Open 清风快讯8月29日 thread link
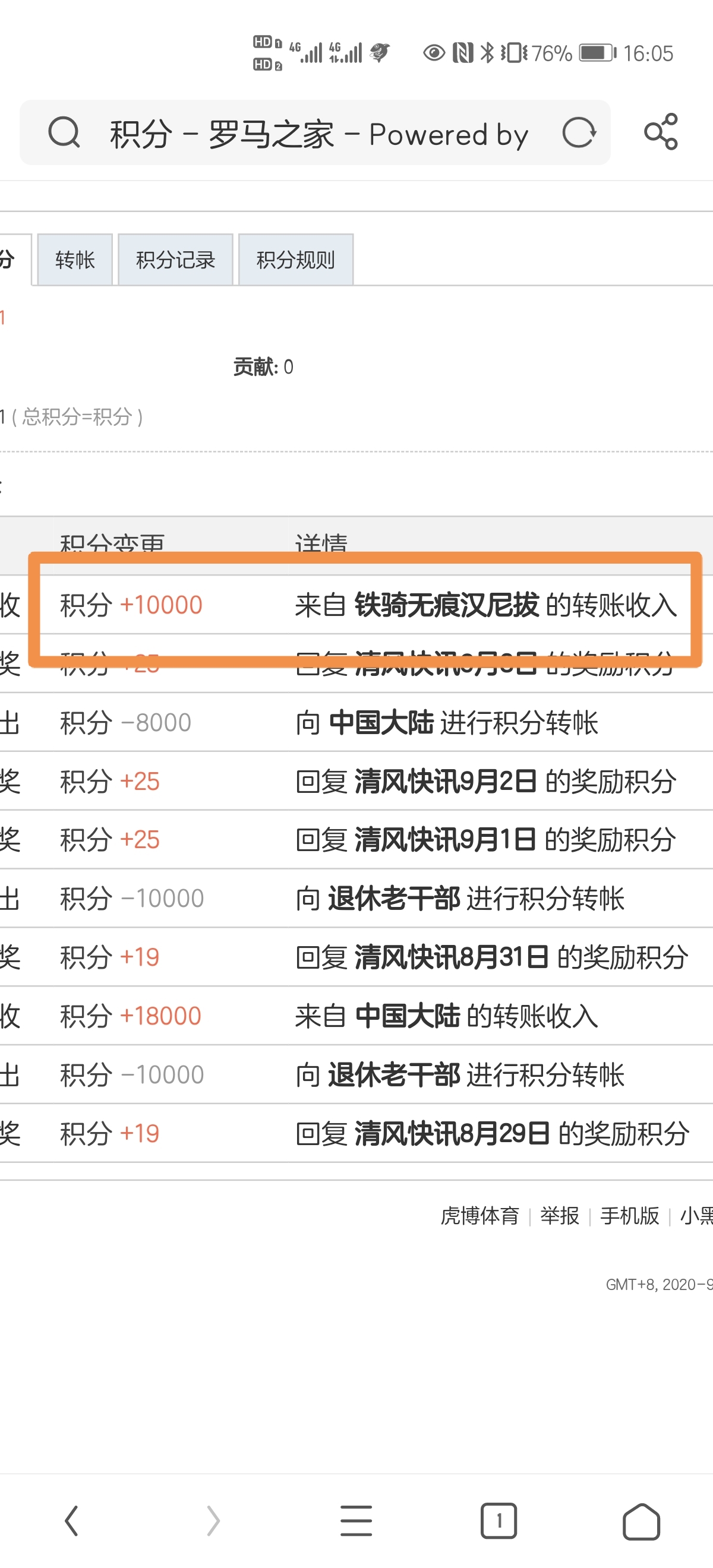The width and height of the screenshot is (713, 1568). point(452,1133)
